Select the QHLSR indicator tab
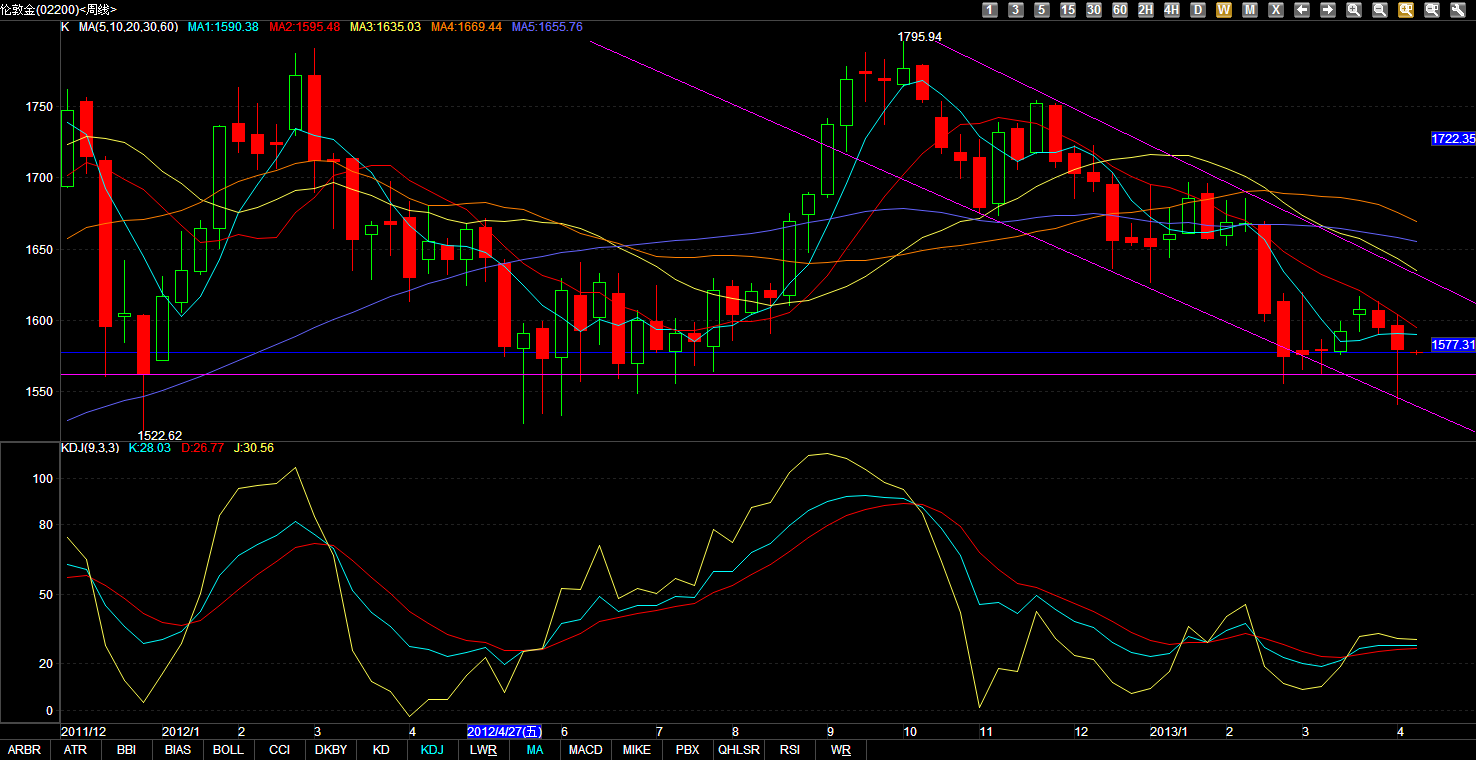Viewport: 1476px width, 760px height. pos(738,750)
